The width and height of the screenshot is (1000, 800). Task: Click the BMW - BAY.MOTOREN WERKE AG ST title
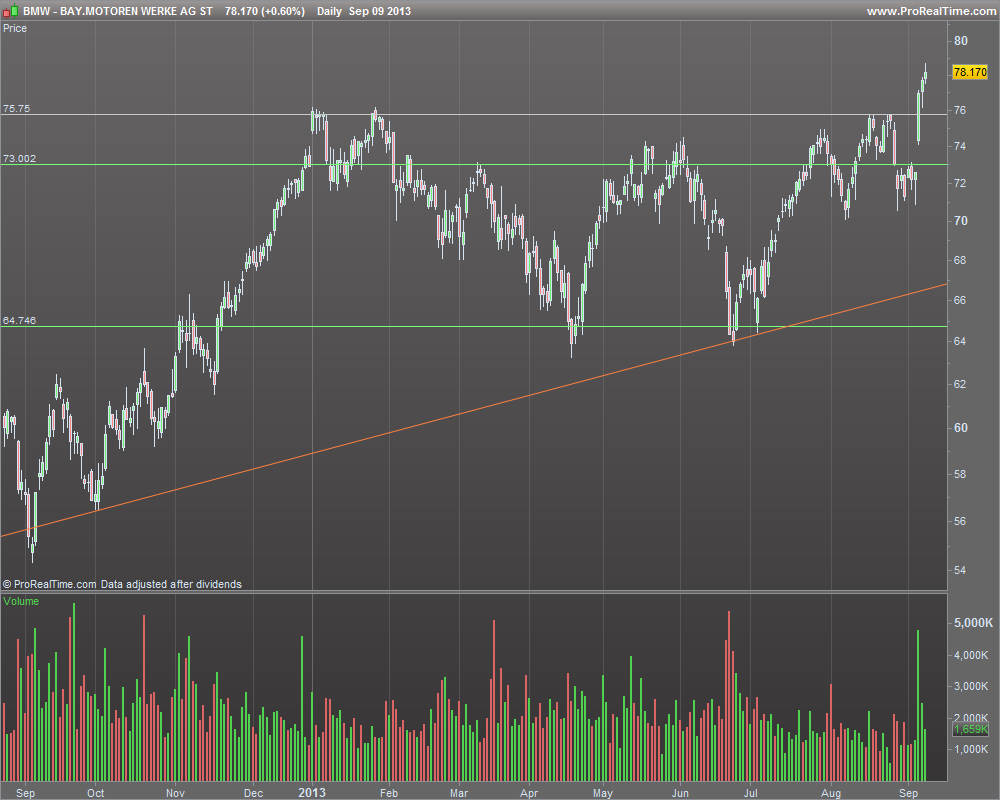pyautogui.click(x=118, y=11)
